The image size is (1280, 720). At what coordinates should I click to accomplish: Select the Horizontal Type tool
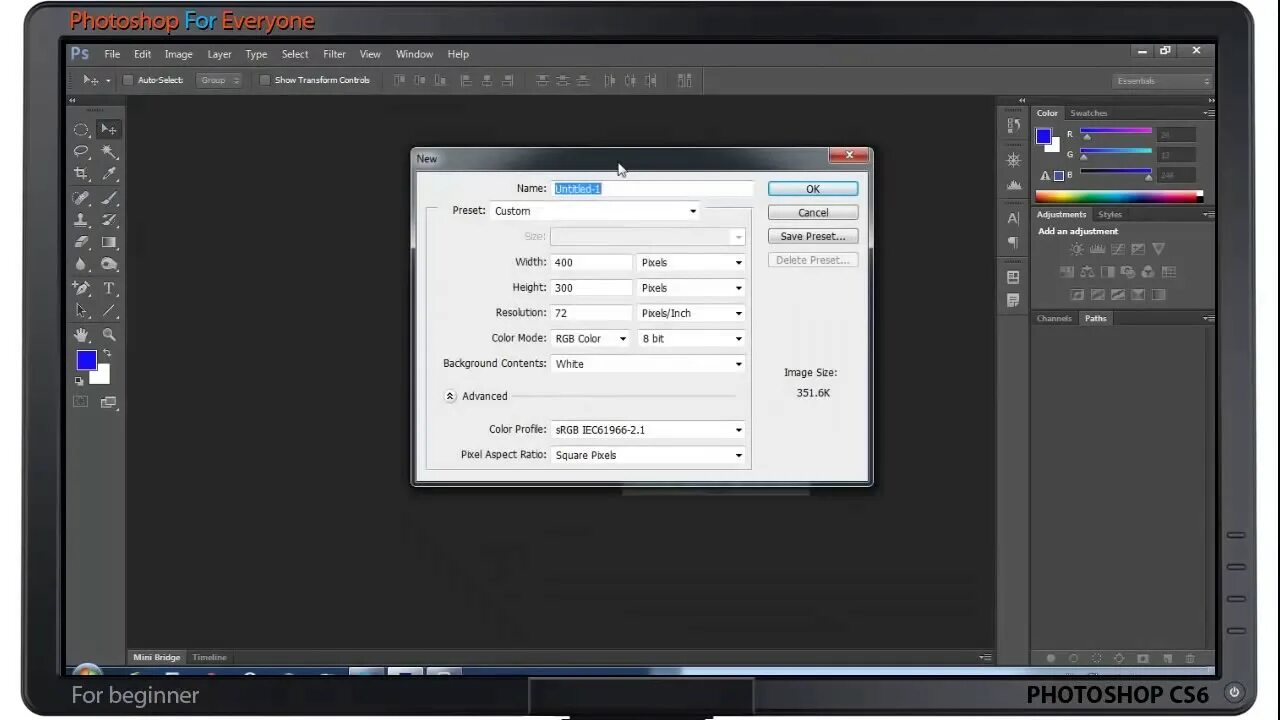point(109,288)
